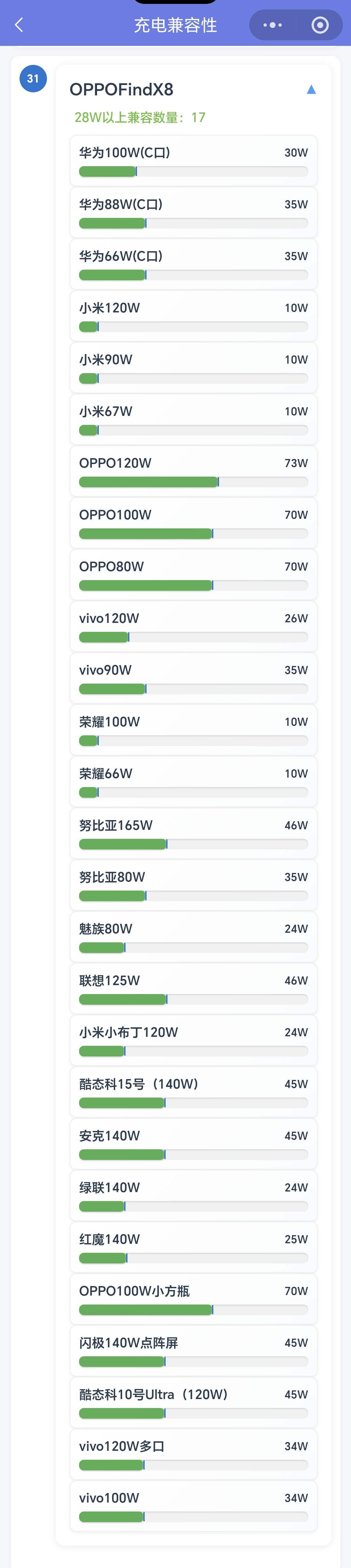Tap the number 31 badge

click(x=33, y=79)
